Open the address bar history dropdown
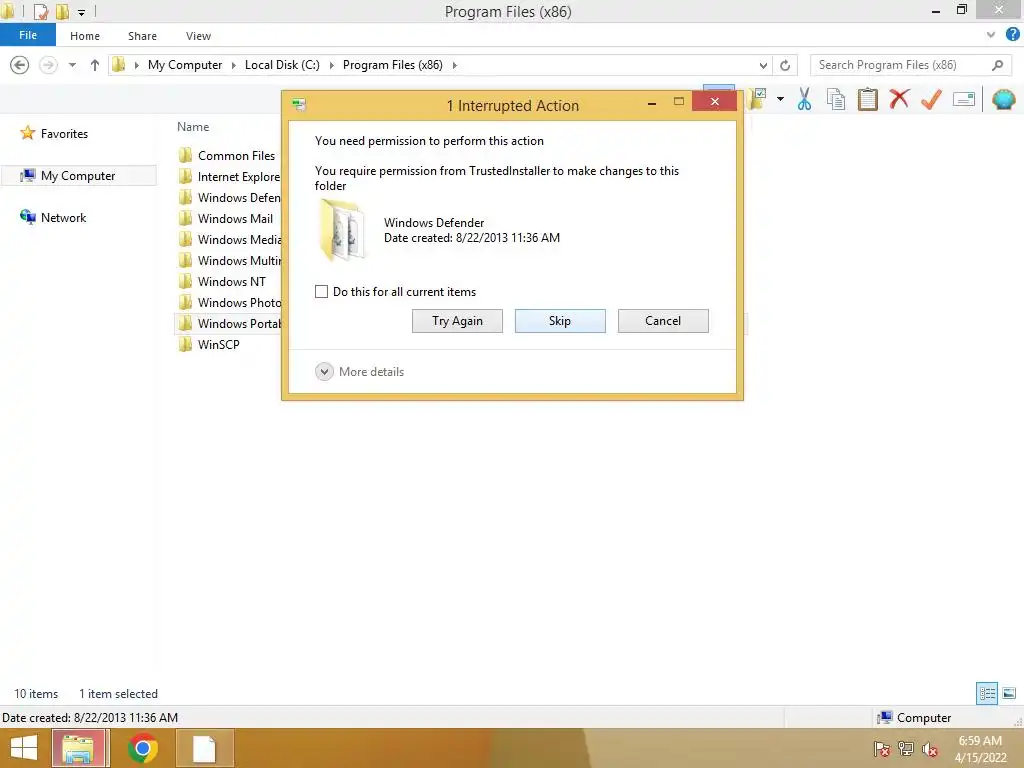The width and height of the screenshot is (1024, 768). pyautogui.click(x=763, y=65)
